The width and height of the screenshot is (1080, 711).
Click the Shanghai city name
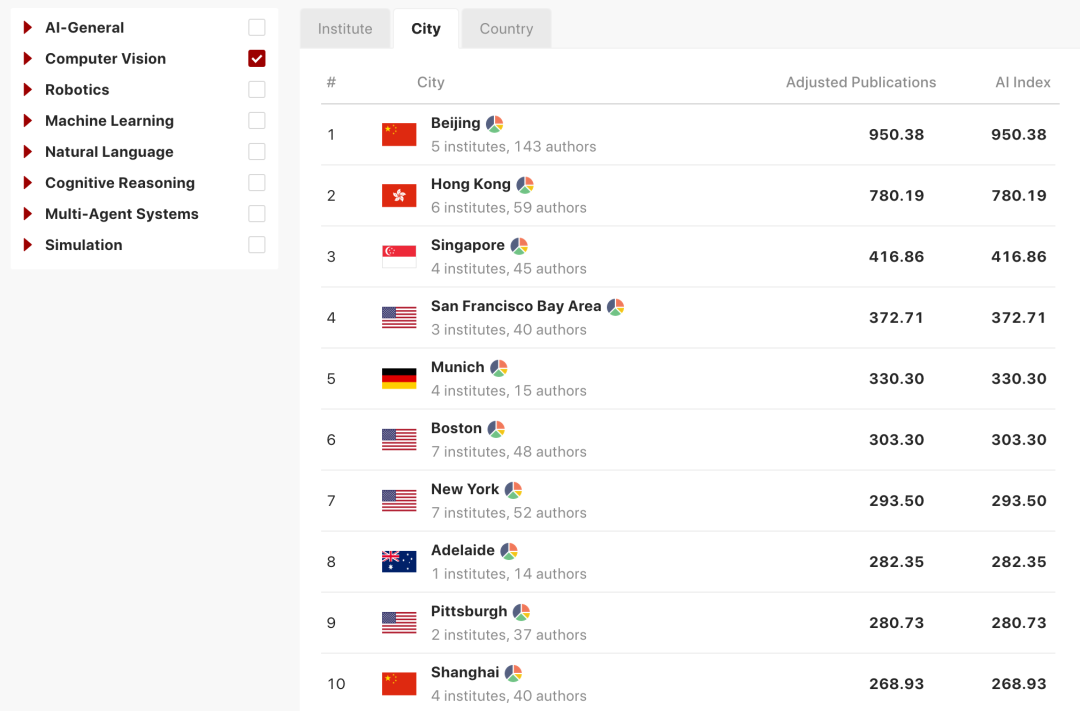465,672
